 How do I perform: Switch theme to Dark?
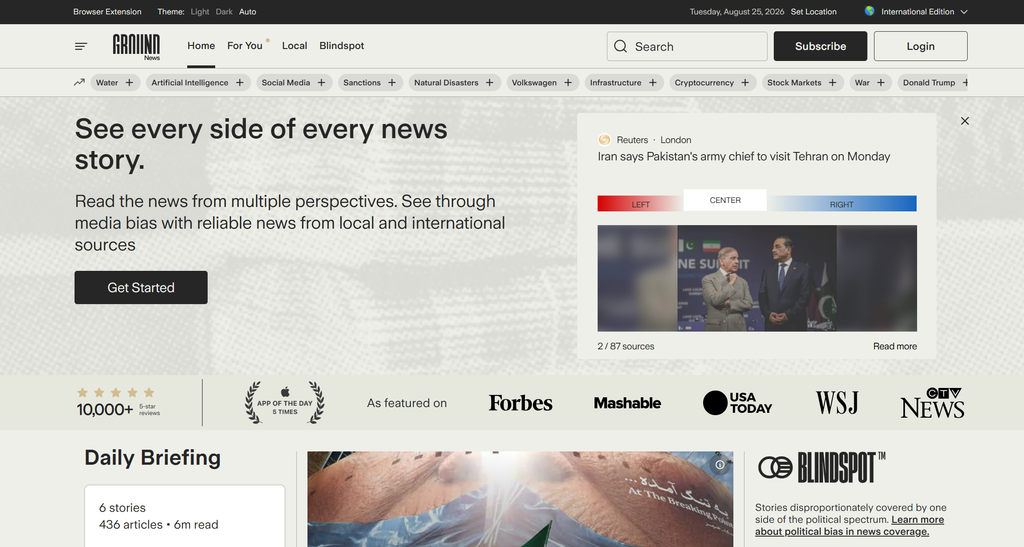224,12
